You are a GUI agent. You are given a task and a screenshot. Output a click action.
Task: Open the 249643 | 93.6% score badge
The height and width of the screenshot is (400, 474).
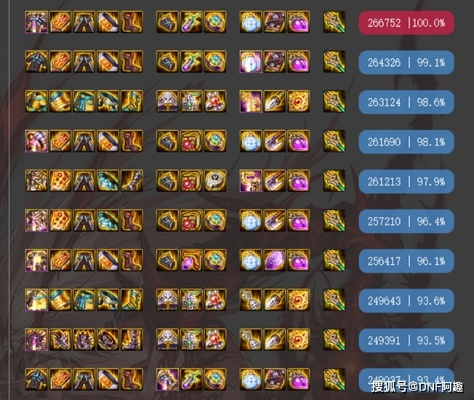click(406, 300)
